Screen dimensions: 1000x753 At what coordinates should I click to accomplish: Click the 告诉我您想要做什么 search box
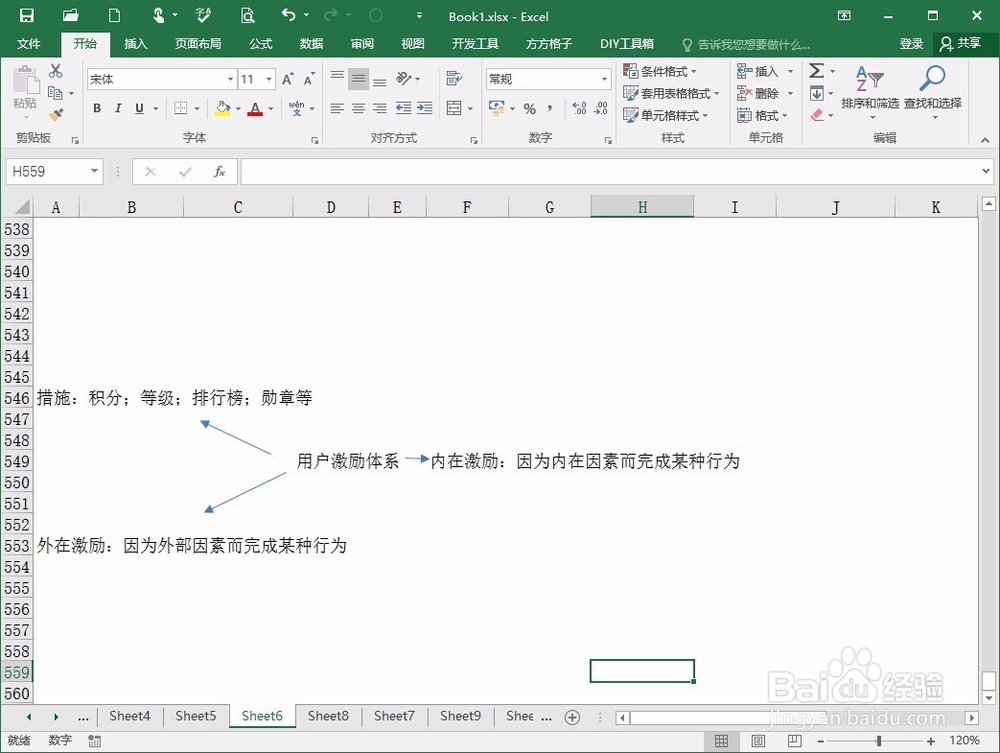coord(746,44)
